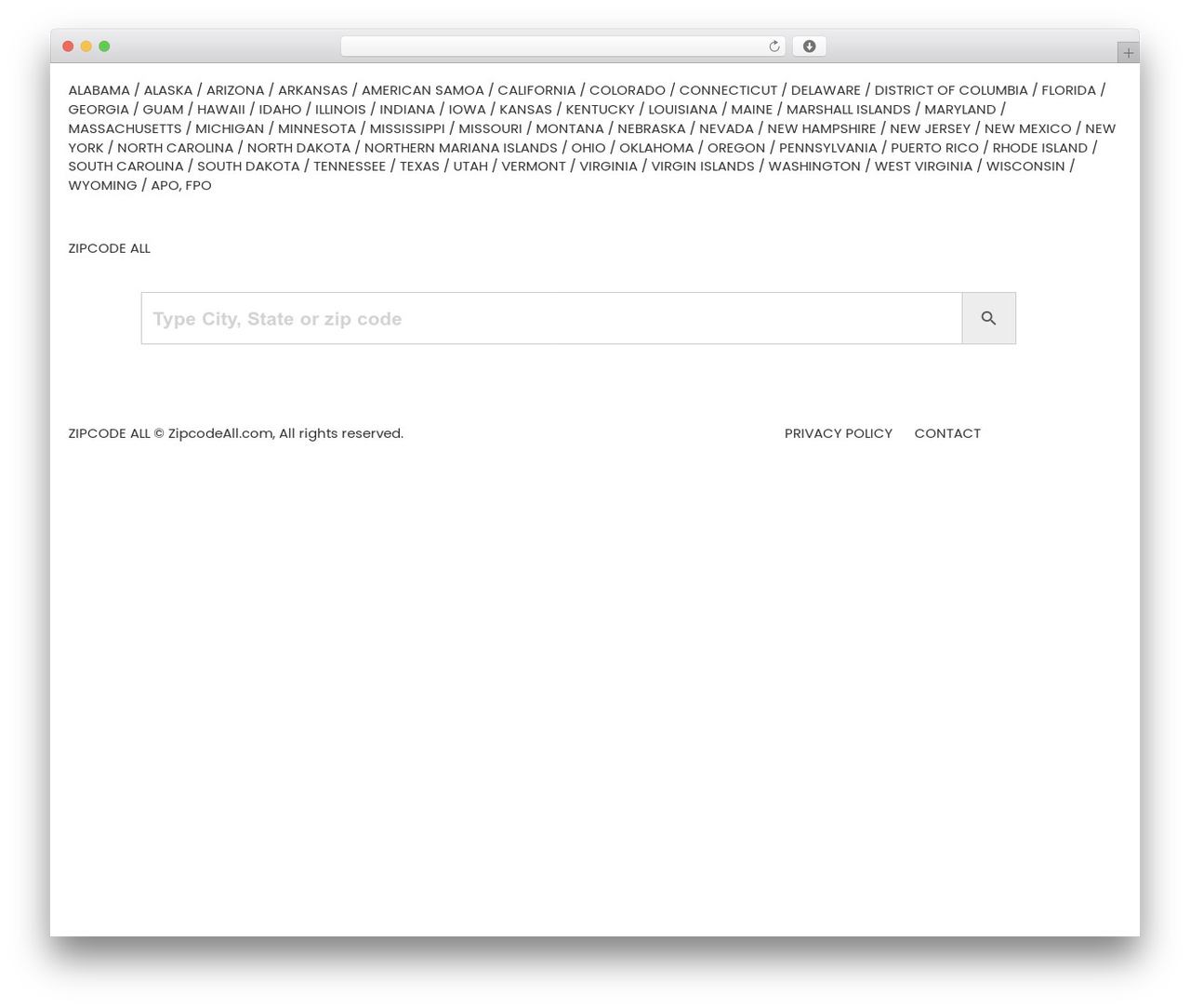Open the TENNESSEE link
The image size is (1190, 1008).
coord(350,166)
